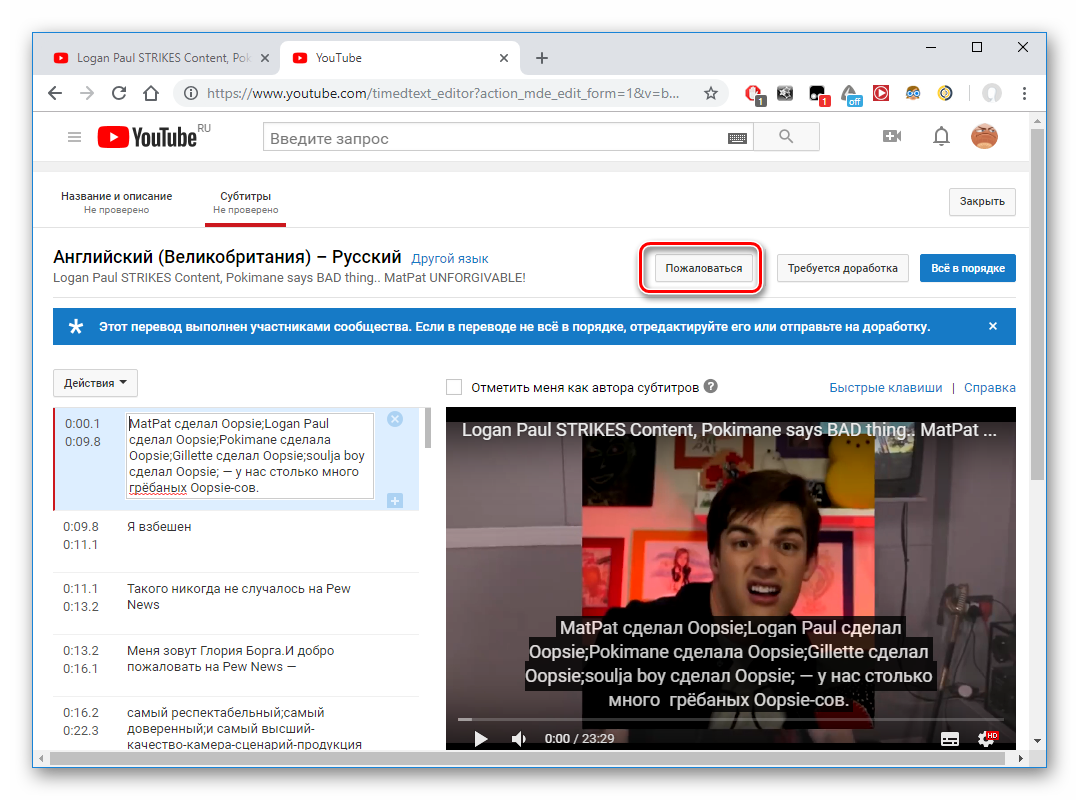Click the YouTube search magnifier button
Screen dimensions: 1079x800
pos(785,137)
